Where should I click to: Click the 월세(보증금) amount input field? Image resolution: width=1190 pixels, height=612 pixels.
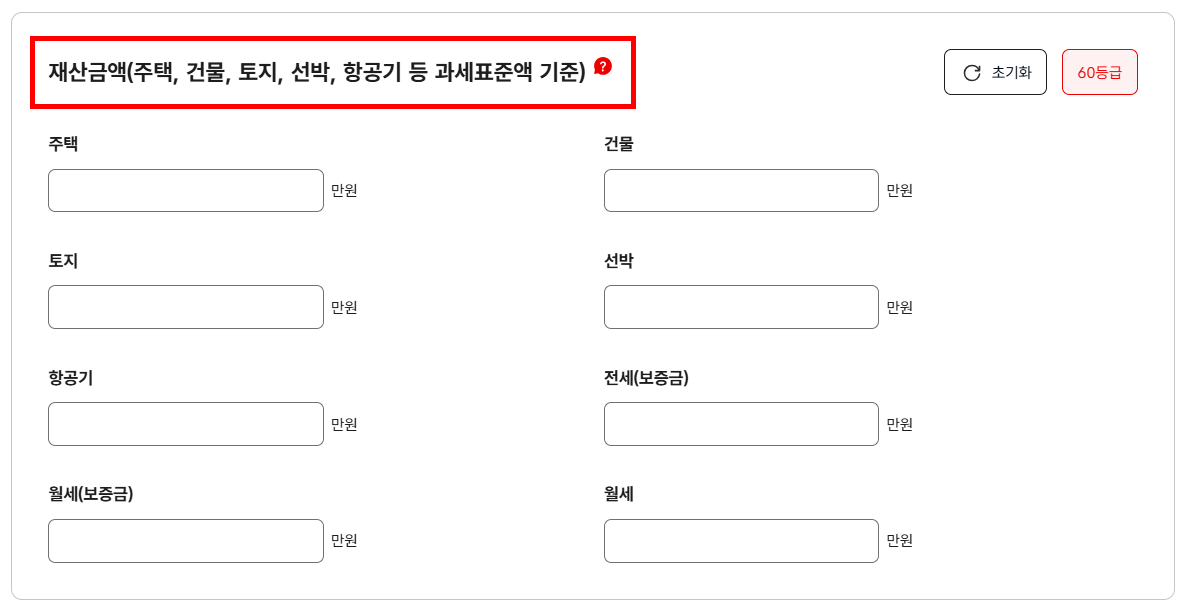[x=185, y=540]
